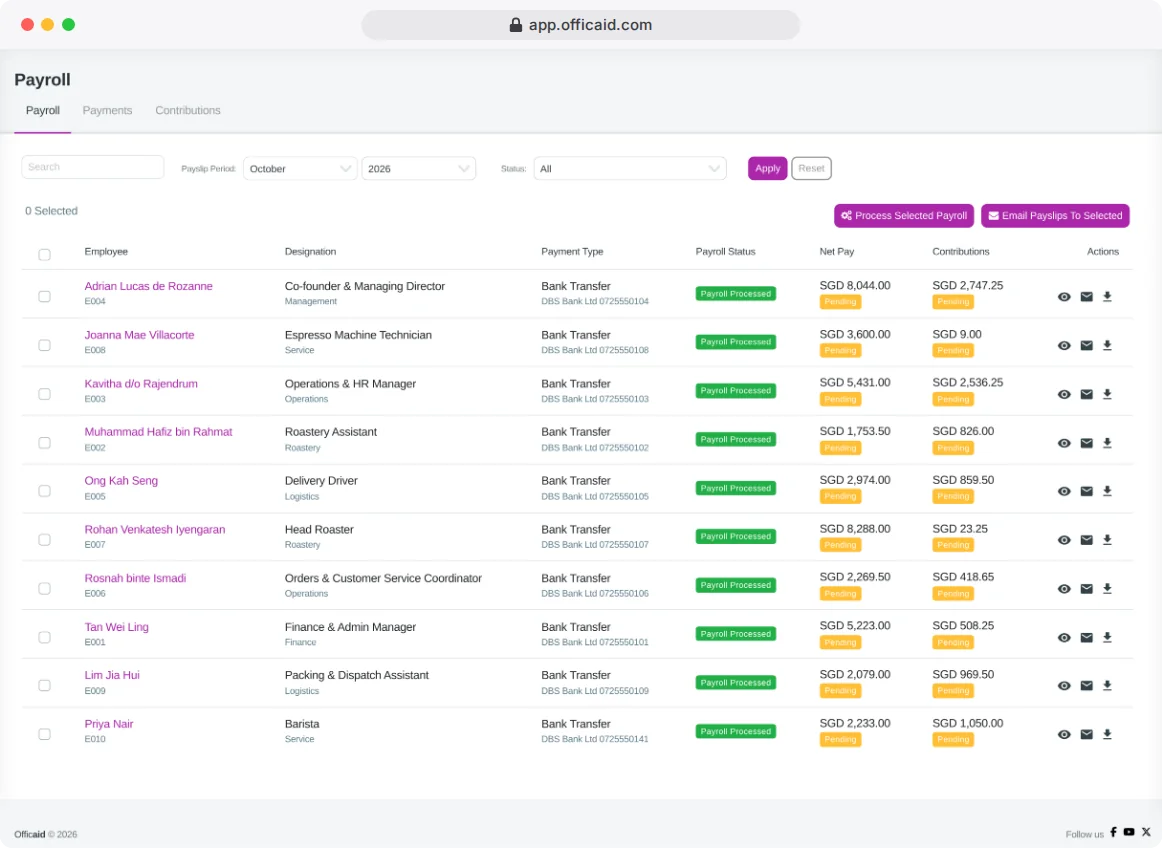The image size is (1162, 848).
Task: Email payslip to Adrian Lucas de Rozanne
Action: coord(1086,297)
